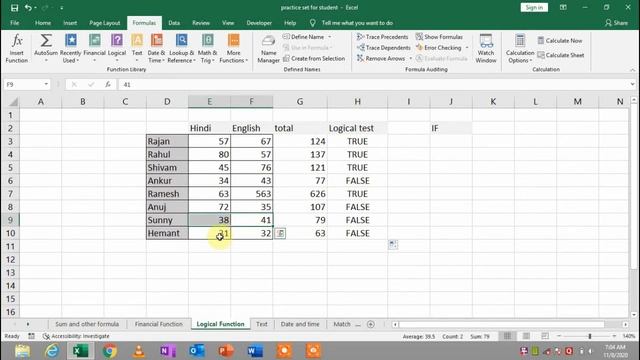
Task: Switch to the Data ribbon tab
Action: [x=174, y=23]
